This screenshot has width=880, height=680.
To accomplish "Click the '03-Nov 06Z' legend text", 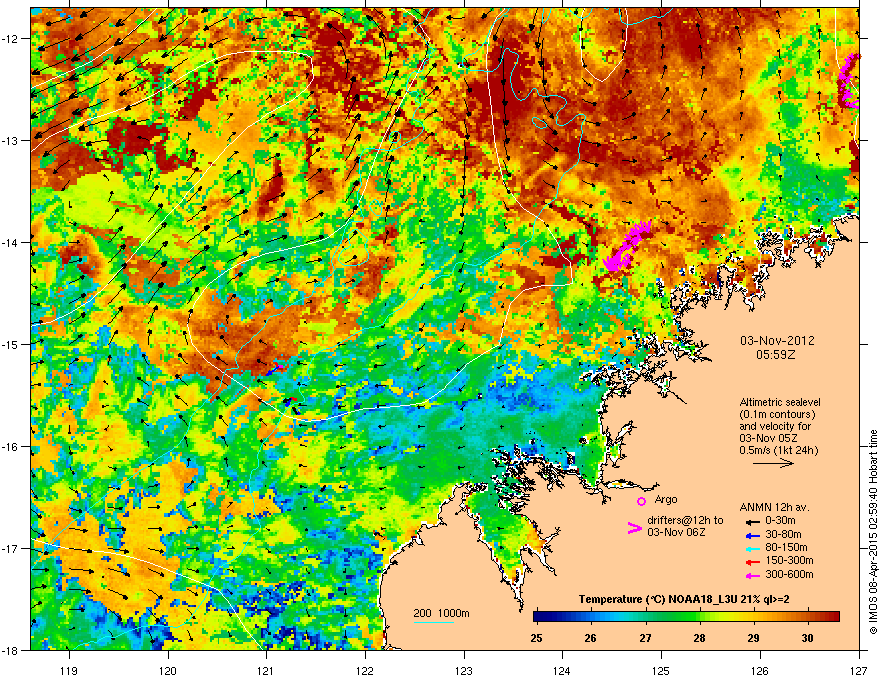I will coord(676,532).
